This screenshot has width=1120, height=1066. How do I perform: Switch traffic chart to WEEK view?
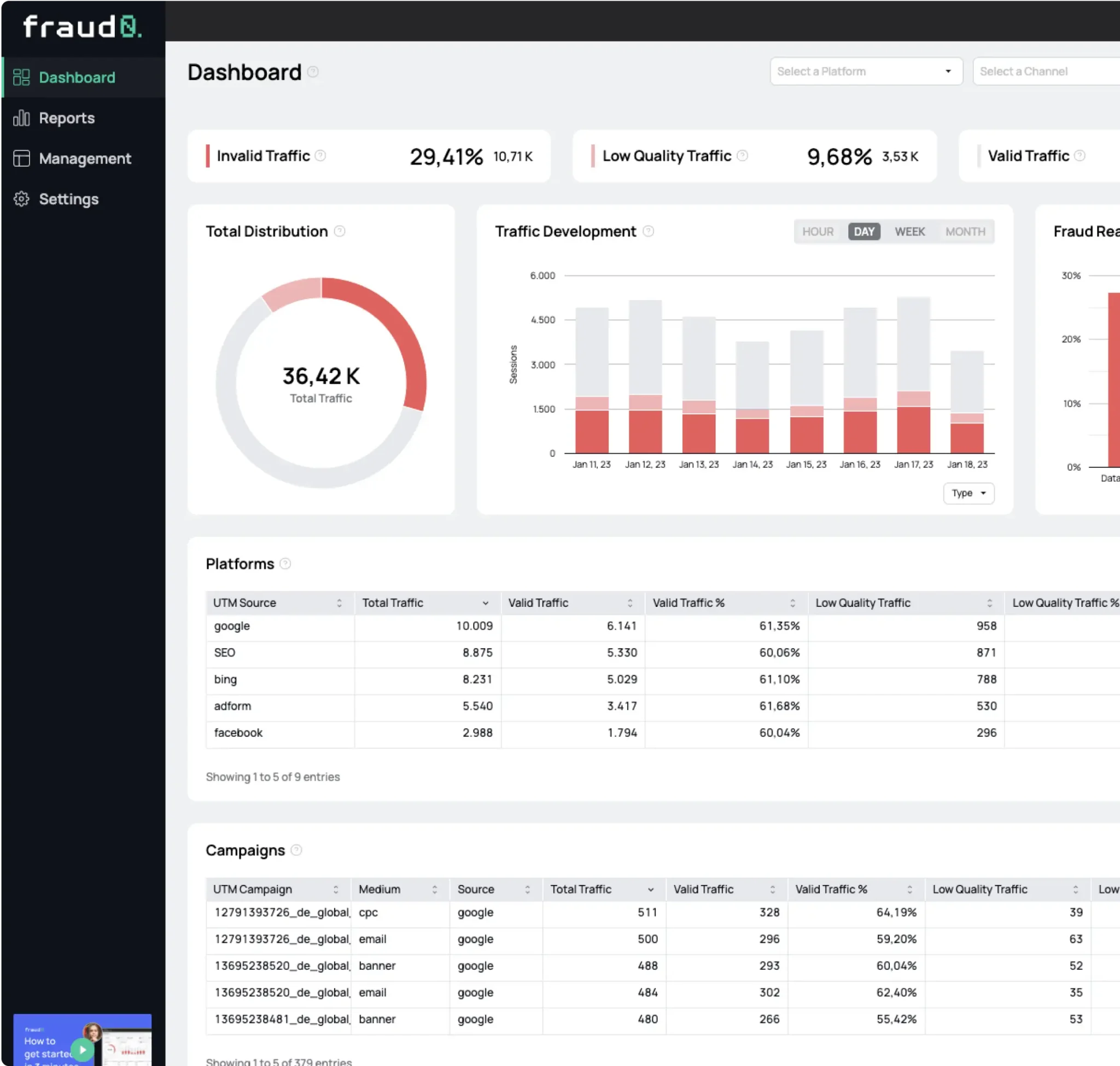(909, 232)
